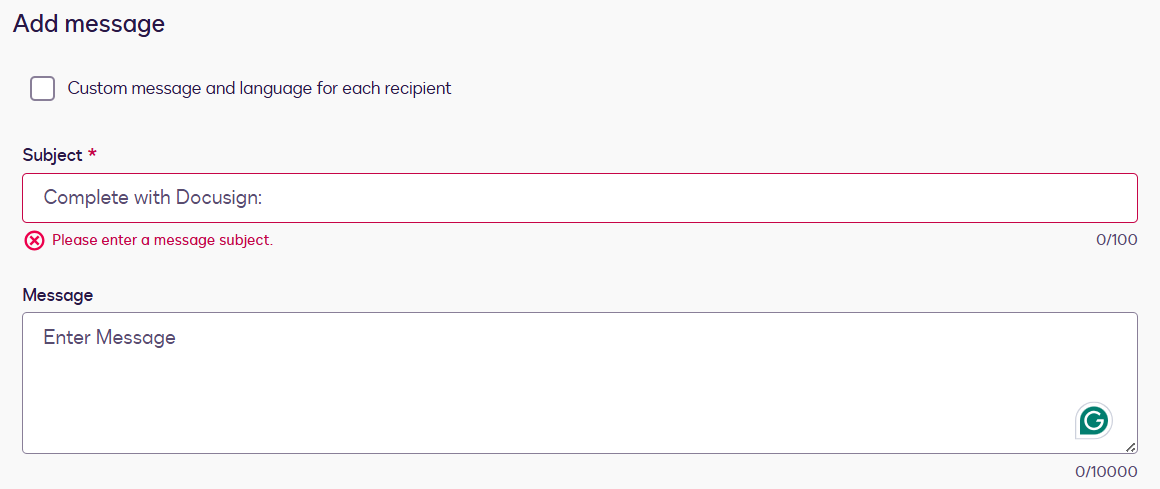Click the Subject field label

click(52, 155)
